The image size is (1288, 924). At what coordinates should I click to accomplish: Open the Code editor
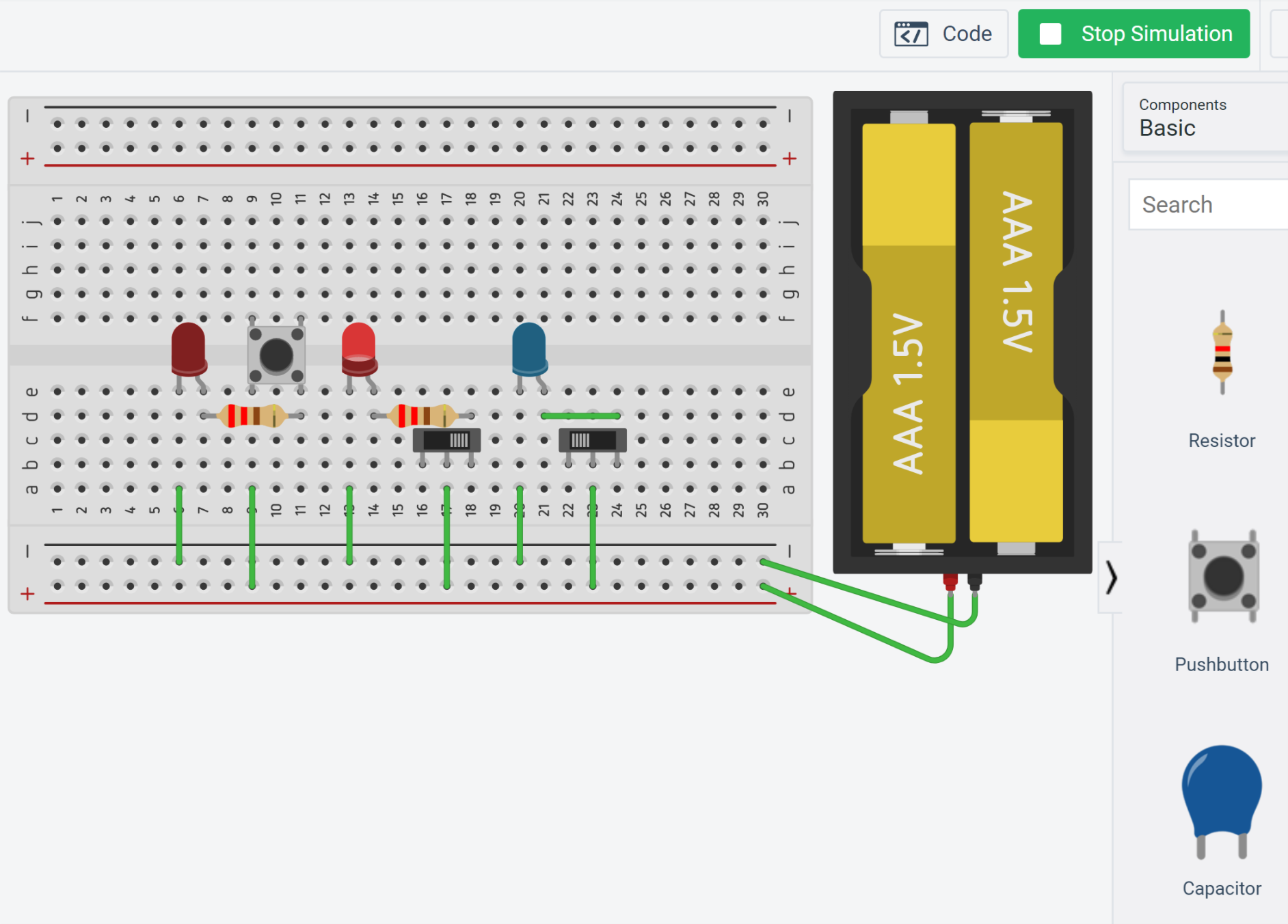(x=944, y=33)
